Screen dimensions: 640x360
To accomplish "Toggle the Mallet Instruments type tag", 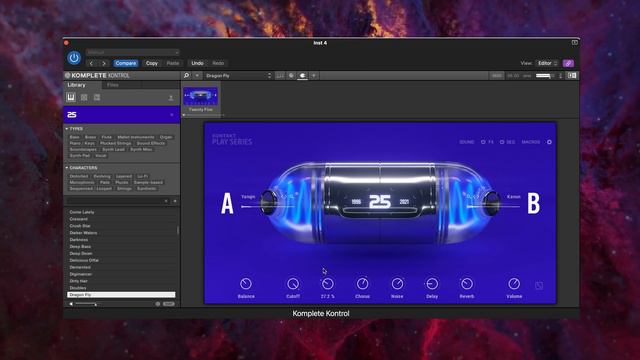I will (136, 137).
